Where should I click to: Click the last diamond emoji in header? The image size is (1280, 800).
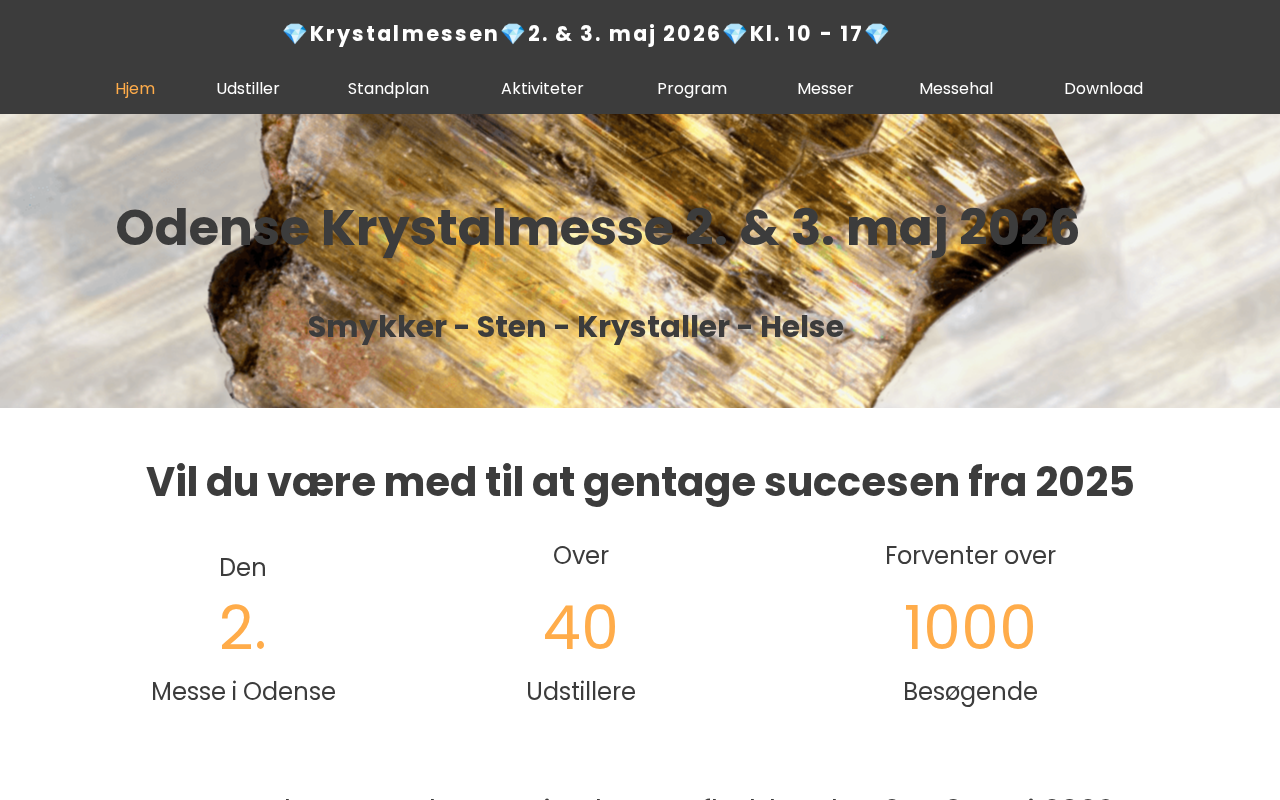tap(877, 34)
